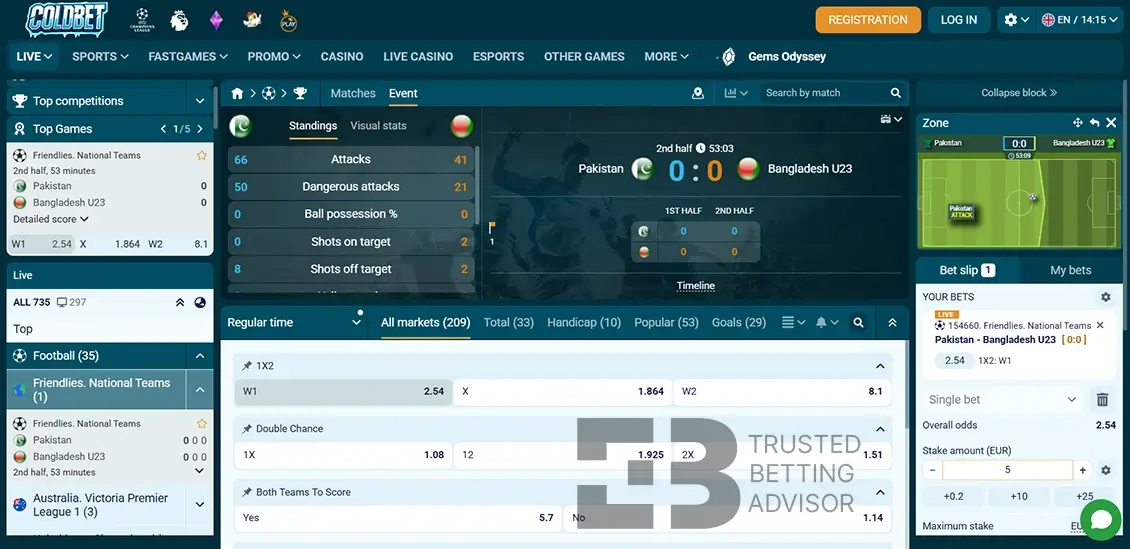Open market notifications bell dropdown

[827, 323]
